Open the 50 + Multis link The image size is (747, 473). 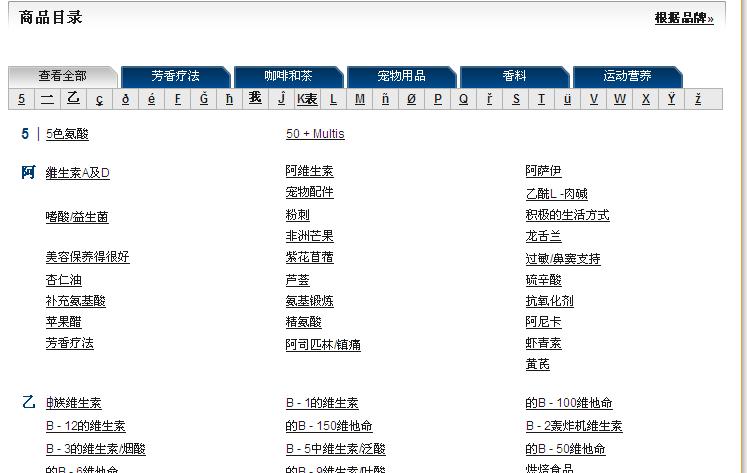click(315, 134)
